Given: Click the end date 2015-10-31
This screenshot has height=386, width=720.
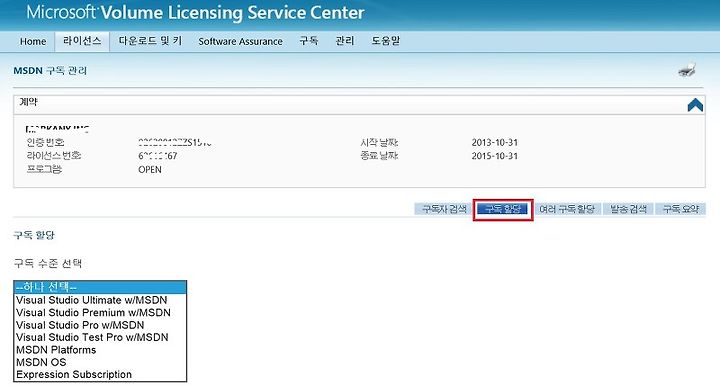Looking at the screenshot, I should pyautogui.click(x=495, y=156).
